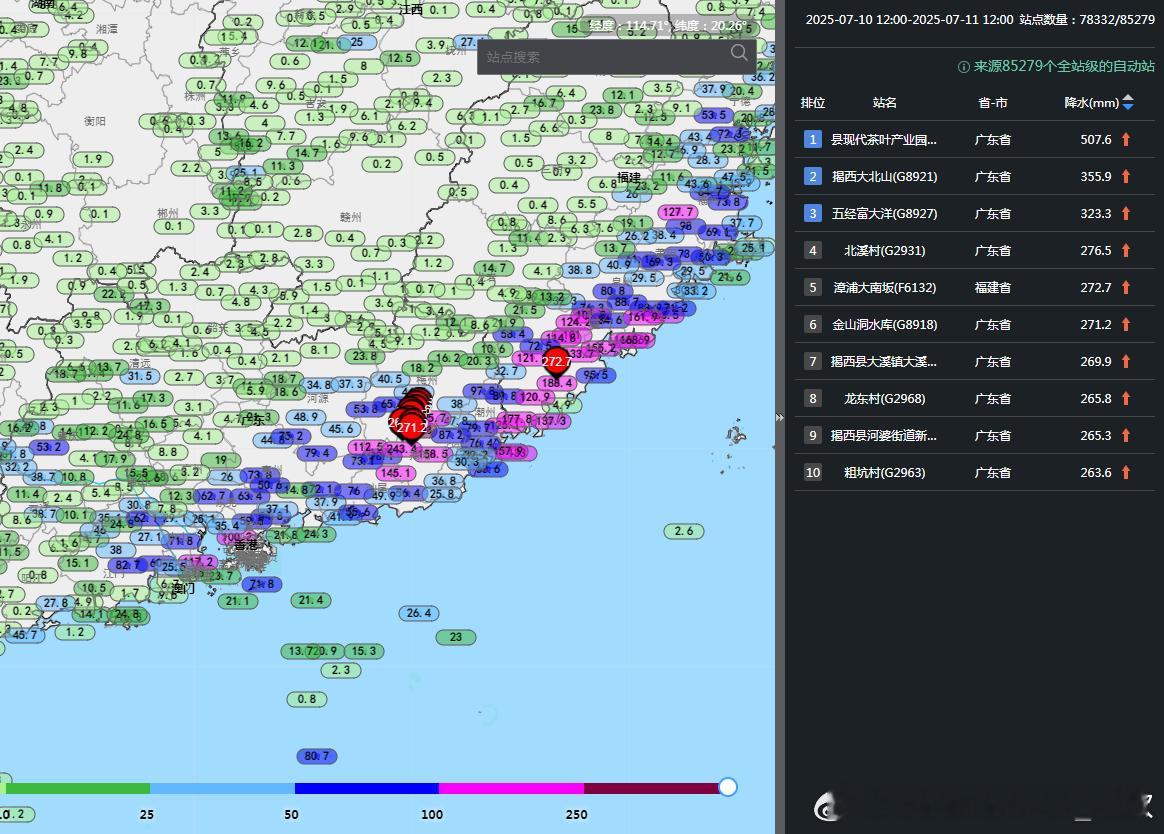Click the blue rank badge number 1

(x=813, y=140)
